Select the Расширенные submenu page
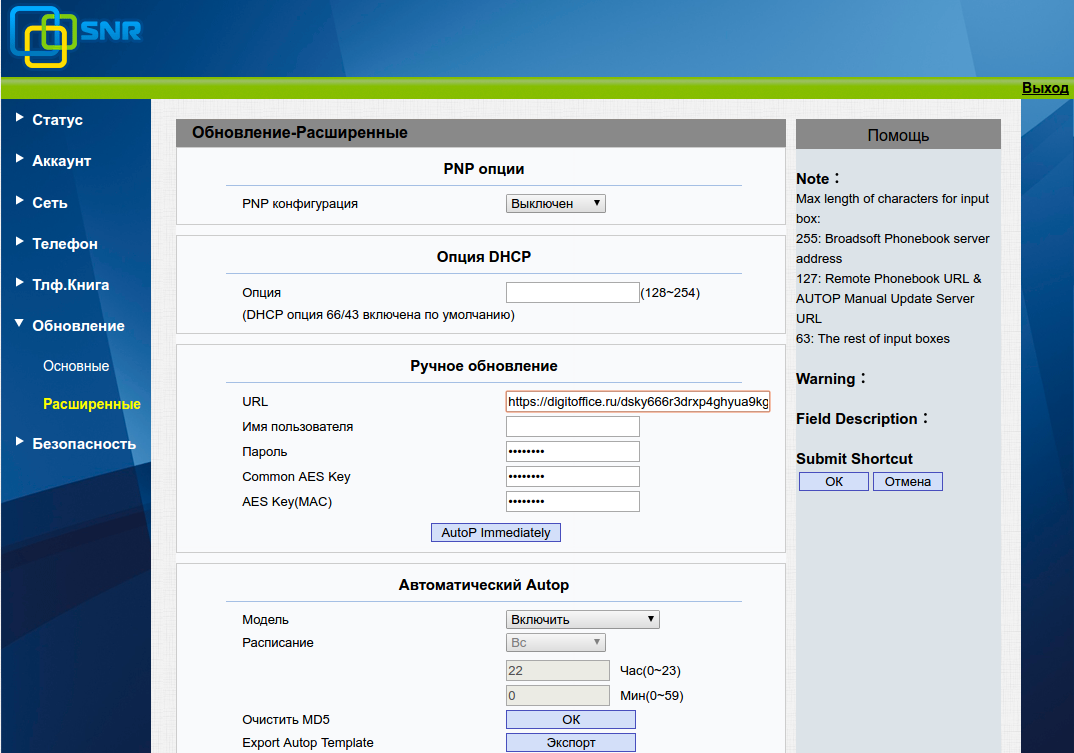 coord(92,404)
